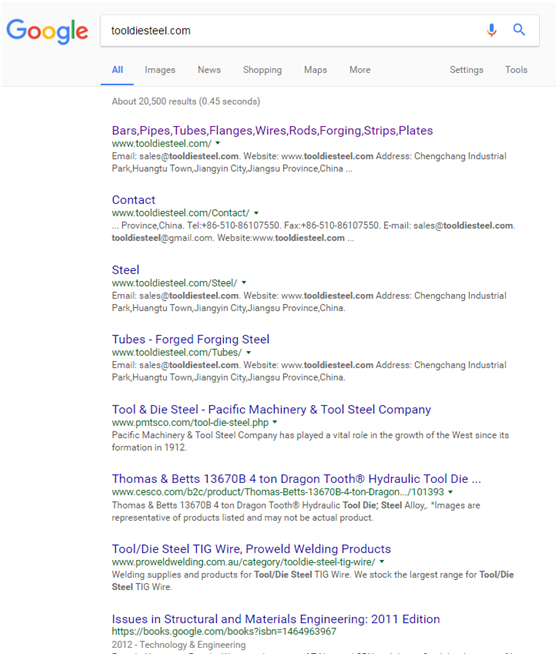Select the Shopping tab
The height and width of the screenshot is (656, 558).
(262, 70)
